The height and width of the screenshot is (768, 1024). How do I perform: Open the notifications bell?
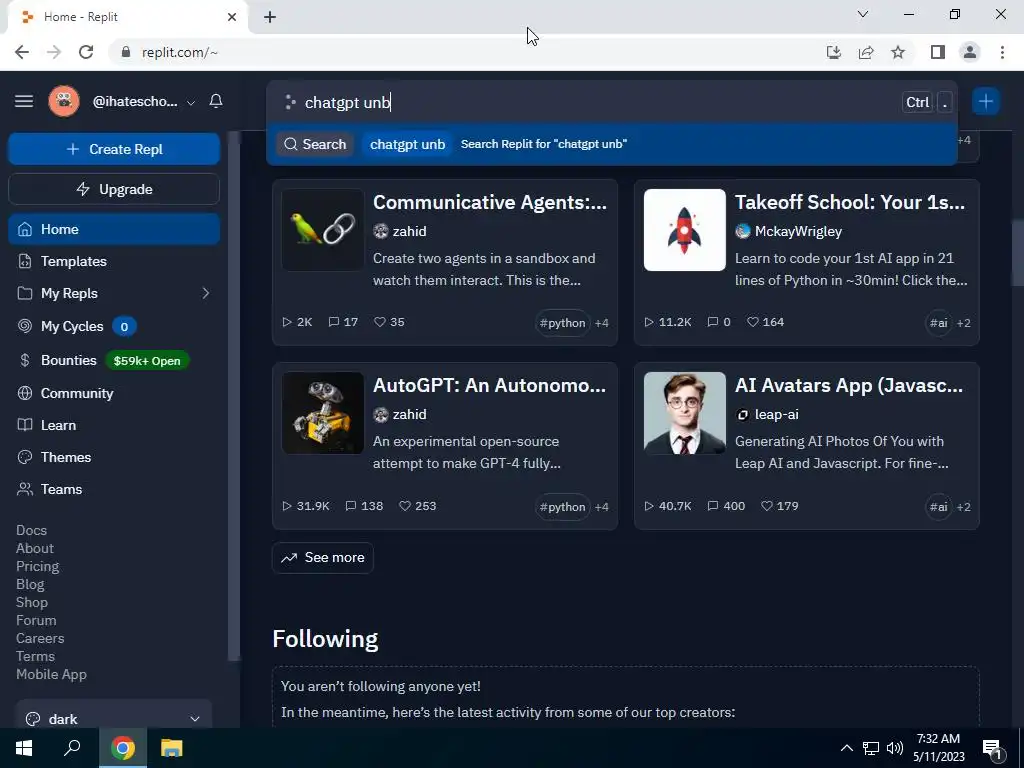pos(216,101)
